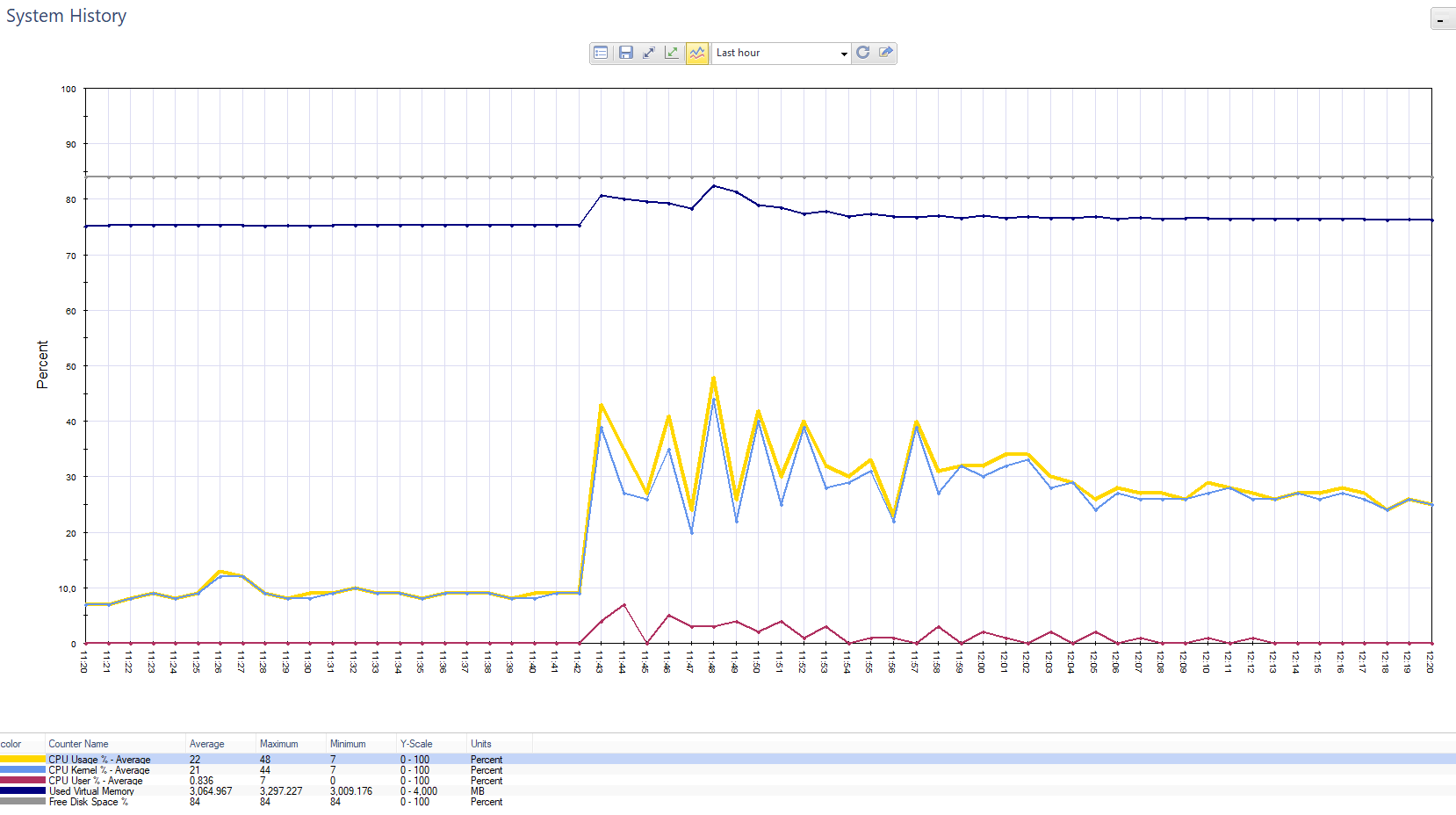Toggle the highlighted line-chart view button
This screenshot has height=815, width=1456.
tap(696, 53)
